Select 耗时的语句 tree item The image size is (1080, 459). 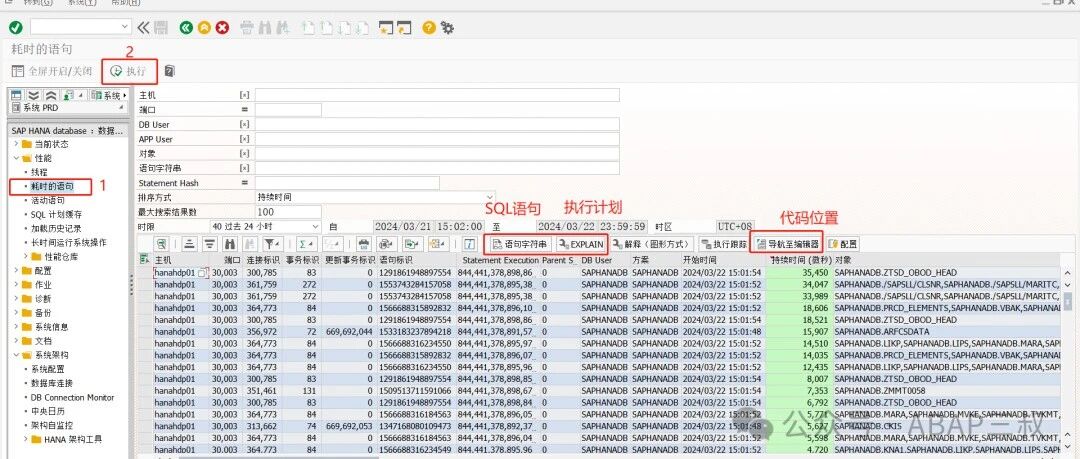52,186
